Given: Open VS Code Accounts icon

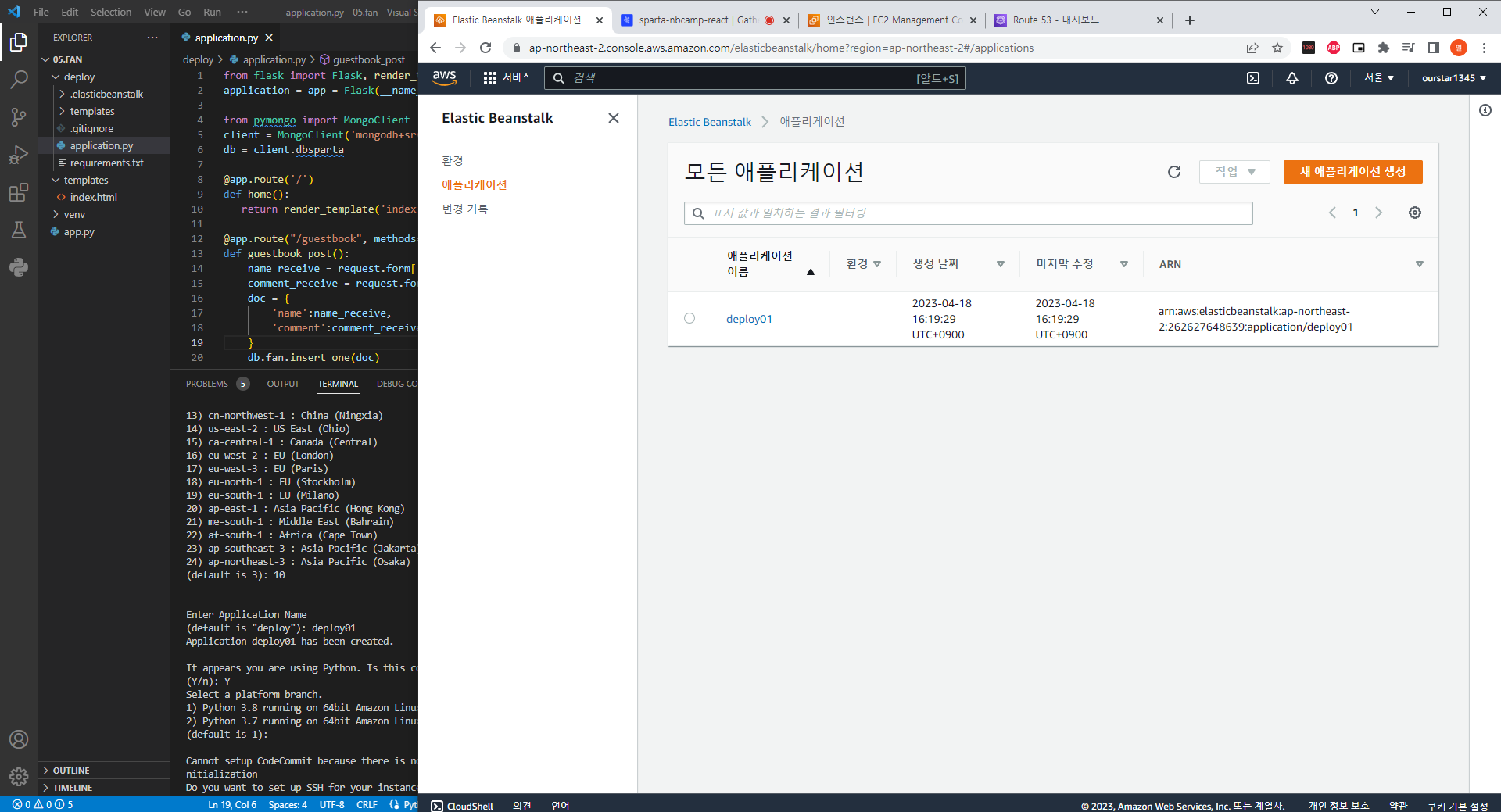Looking at the screenshot, I should pos(19,739).
